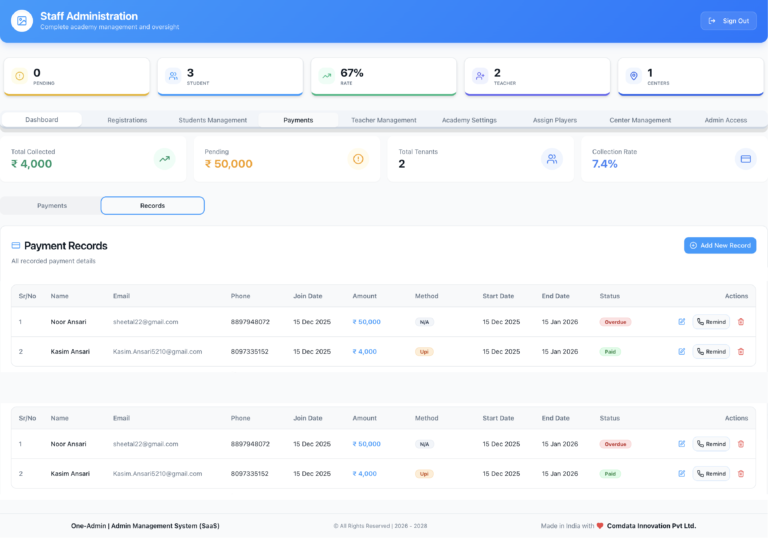Viewport: 768px width, 538px height.
Task: Click the card icon beside Collection Rate
Action: click(x=745, y=158)
